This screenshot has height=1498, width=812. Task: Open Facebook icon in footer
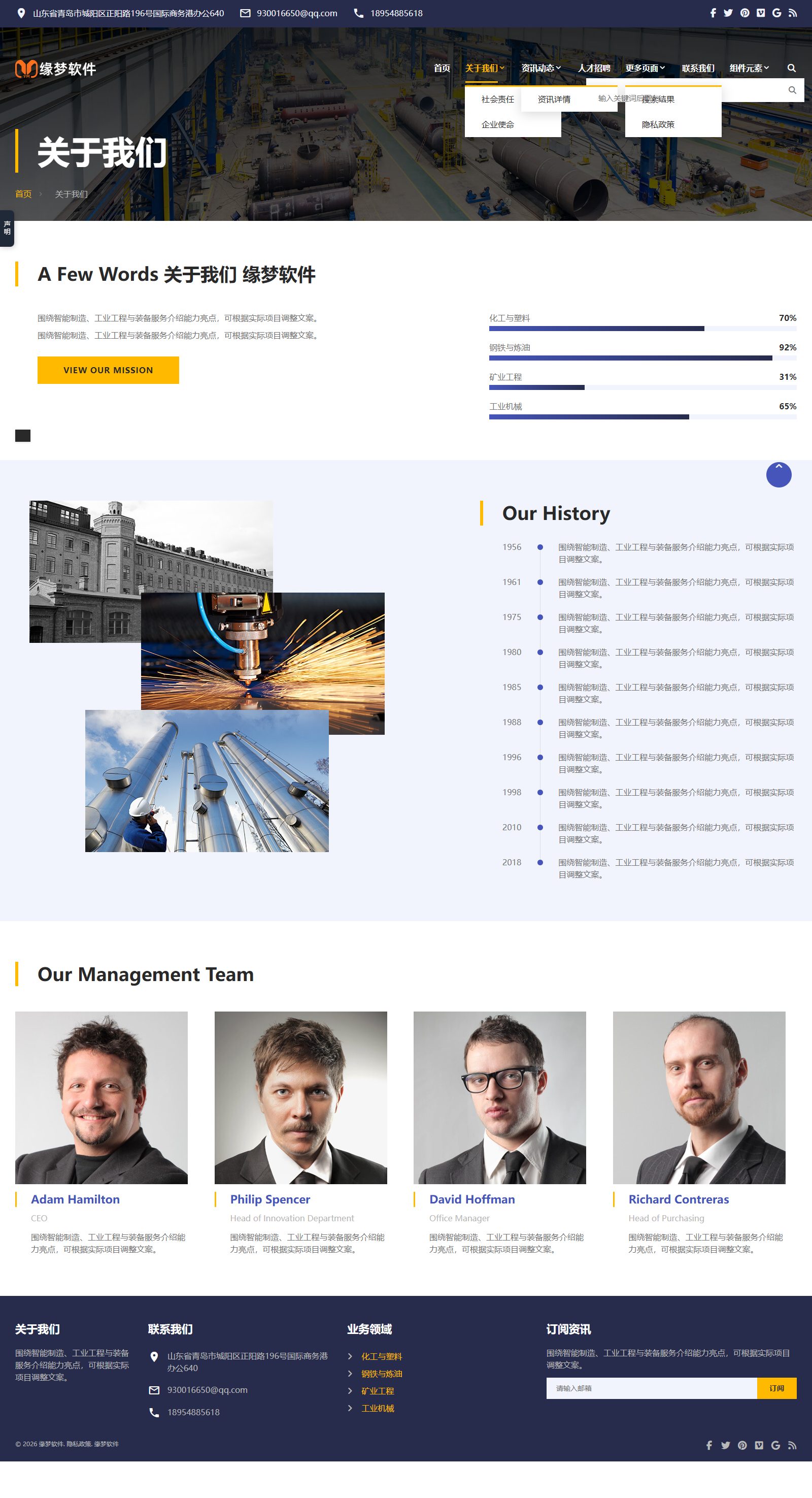pos(709,1445)
